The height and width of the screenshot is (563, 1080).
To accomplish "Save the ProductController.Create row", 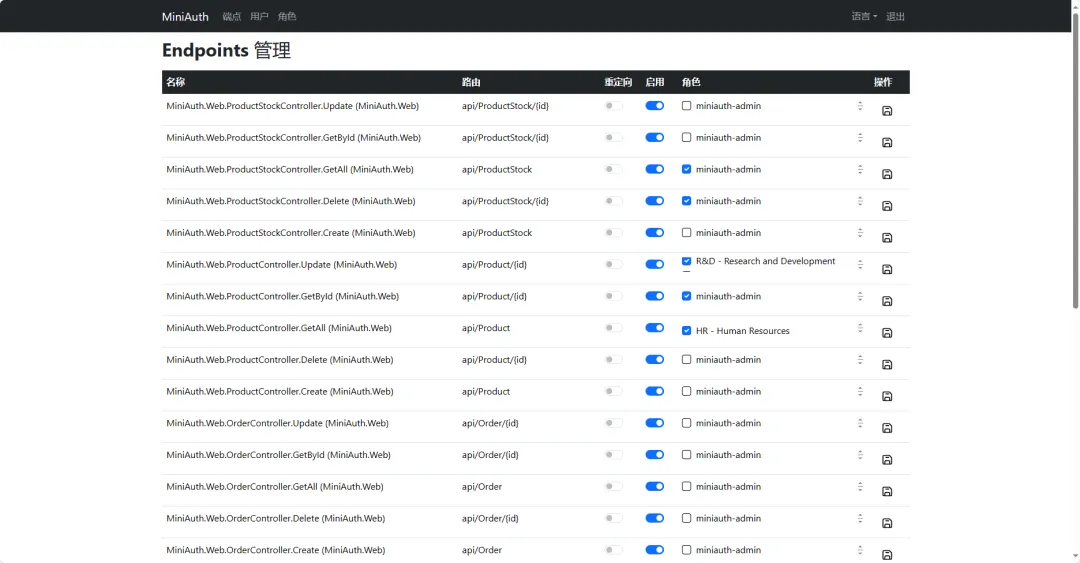I will 887,396.
